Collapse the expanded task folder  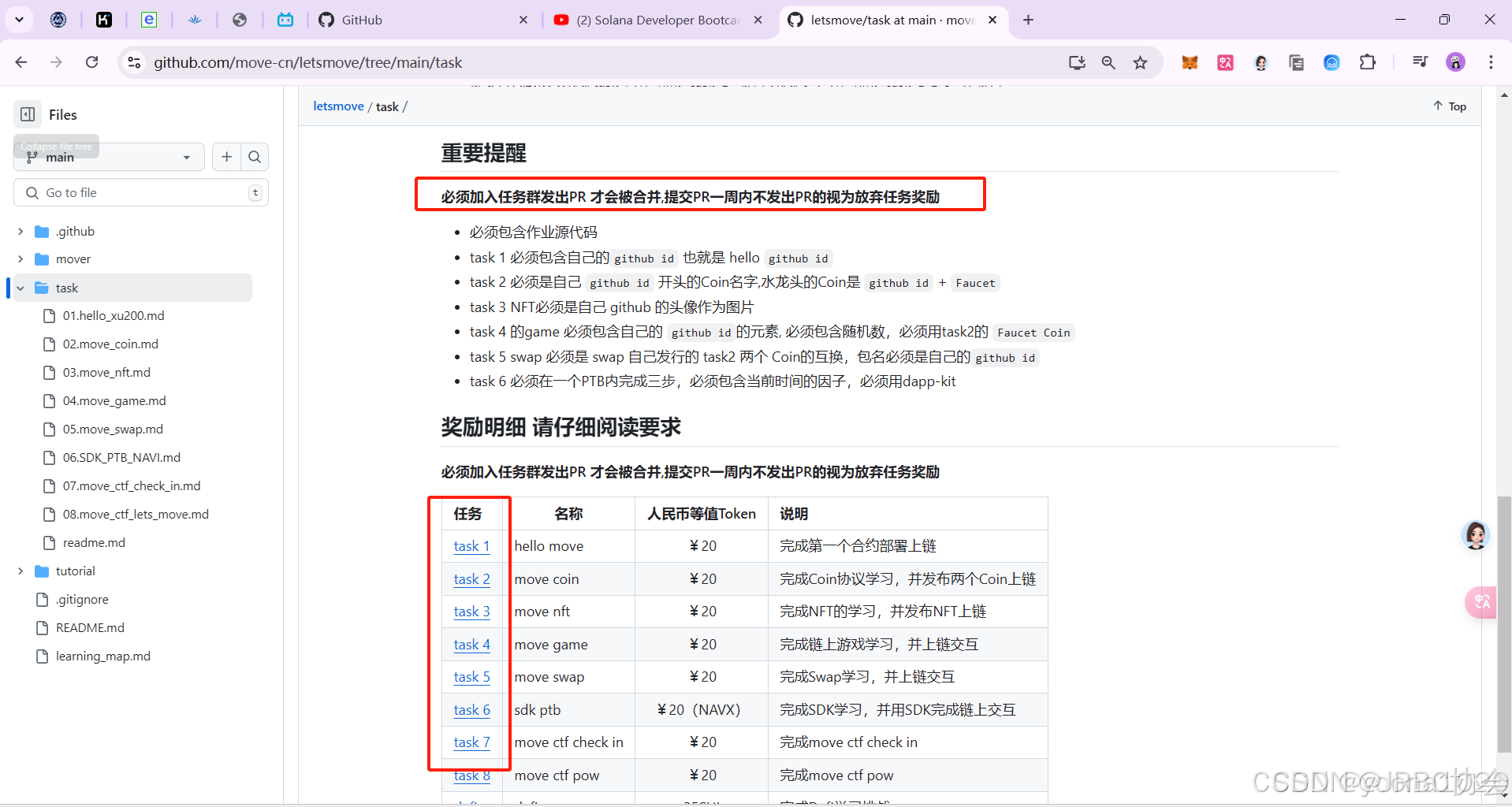[19, 288]
